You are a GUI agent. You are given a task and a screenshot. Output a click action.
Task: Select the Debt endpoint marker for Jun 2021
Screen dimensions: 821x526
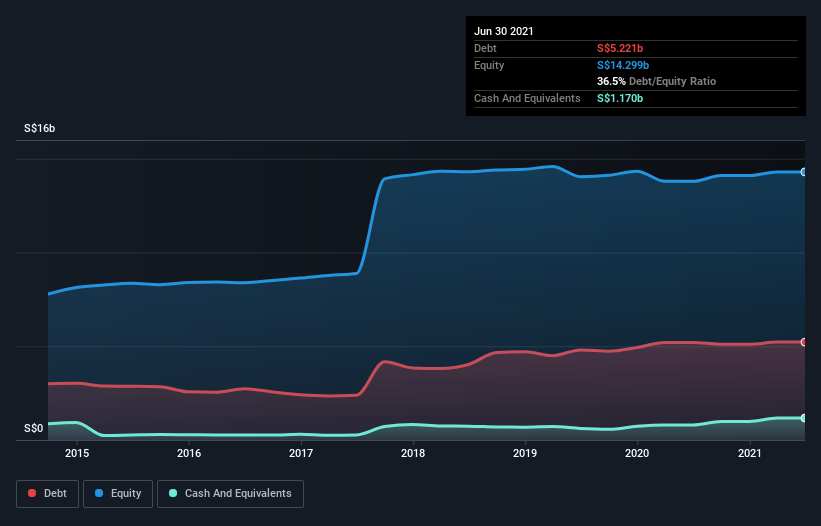pyautogui.click(x=804, y=342)
